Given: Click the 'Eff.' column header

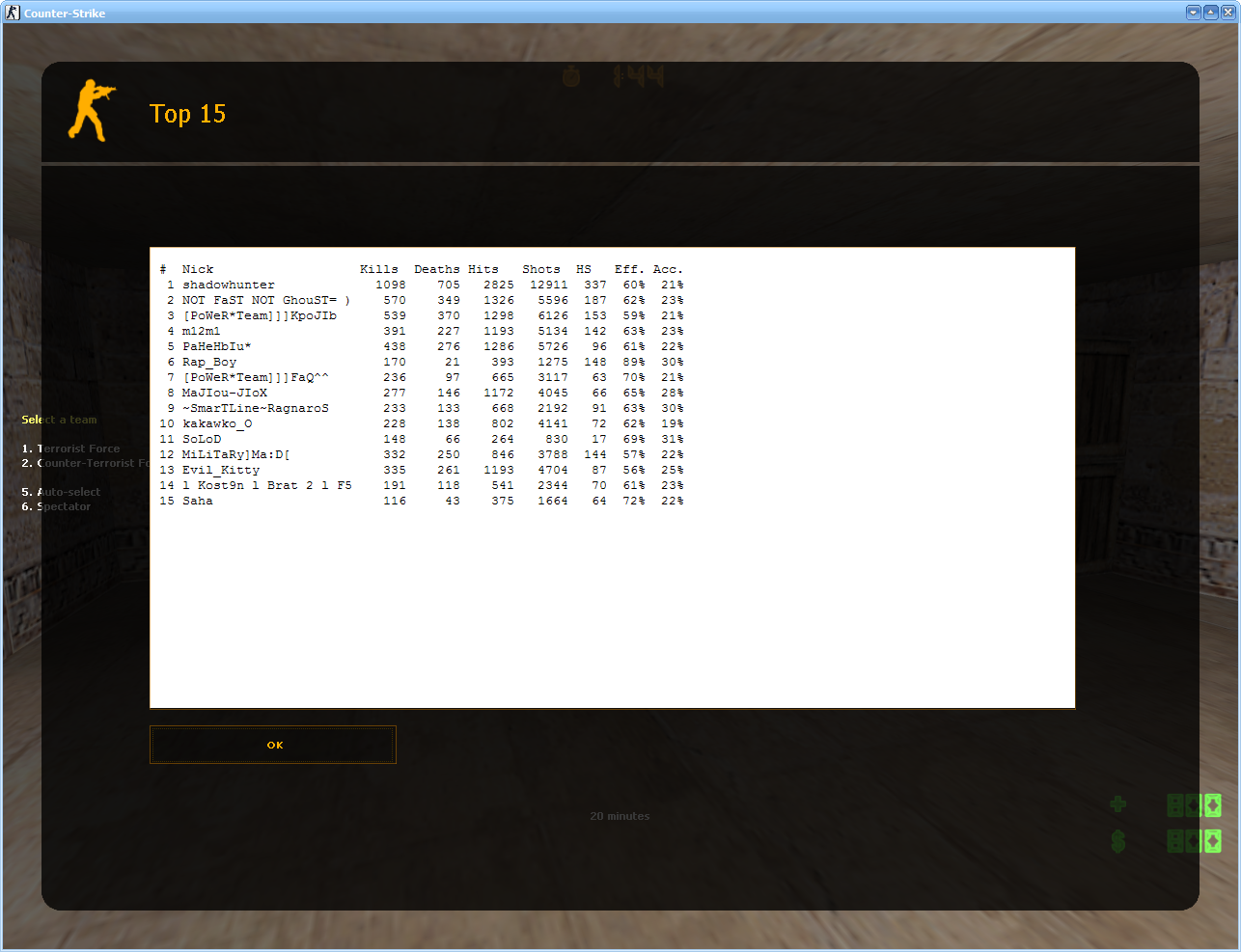Looking at the screenshot, I should [x=628, y=269].
